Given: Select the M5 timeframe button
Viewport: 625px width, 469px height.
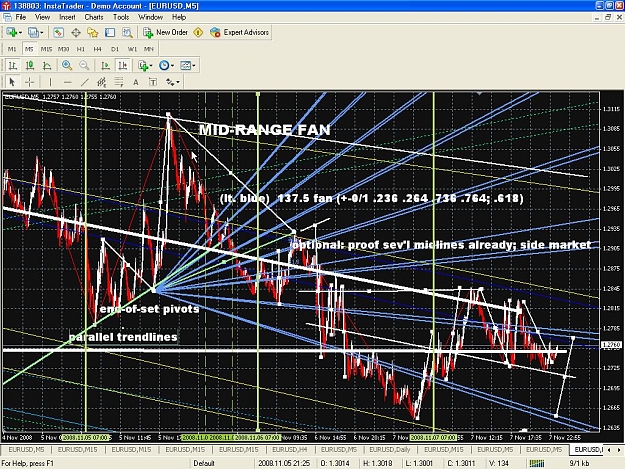Looking at the screenshot, I should [x=29, y=49].
